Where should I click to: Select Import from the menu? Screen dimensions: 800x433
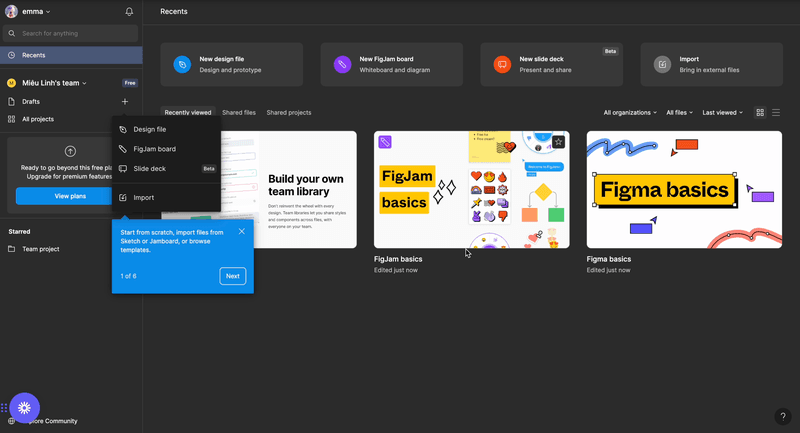(x=166, y=197)
